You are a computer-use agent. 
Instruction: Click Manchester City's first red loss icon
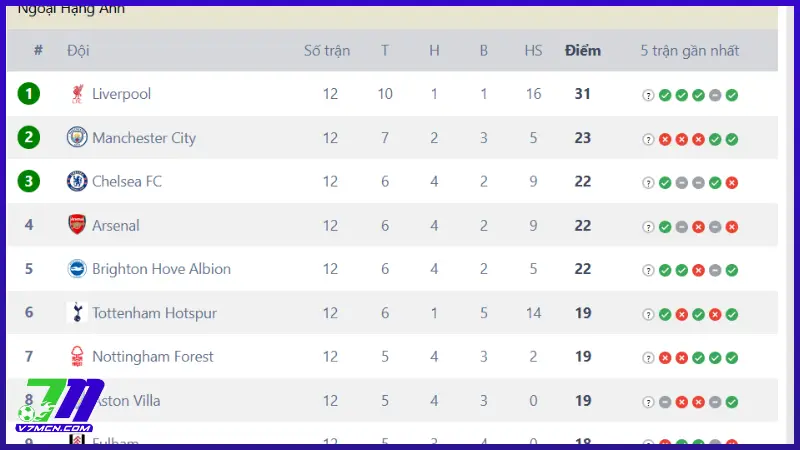665,139
